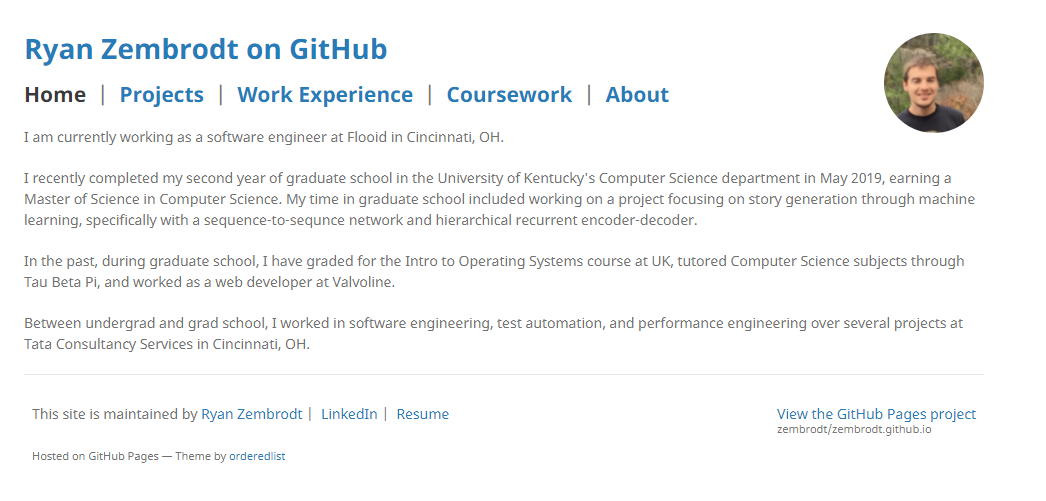
Task: Open the LinkedIn link
Action: point(349,414)
